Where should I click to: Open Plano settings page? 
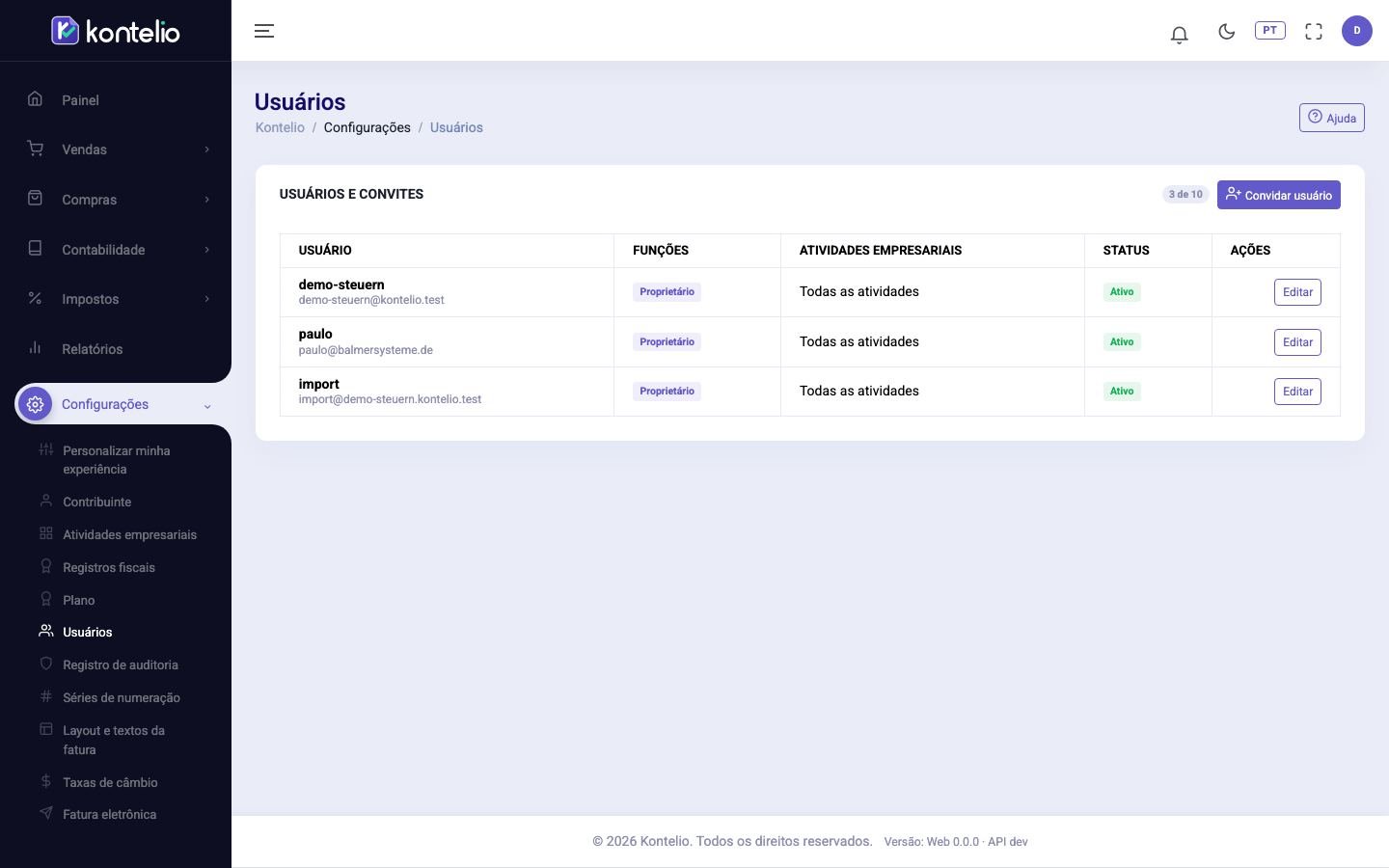click(78, 600)
